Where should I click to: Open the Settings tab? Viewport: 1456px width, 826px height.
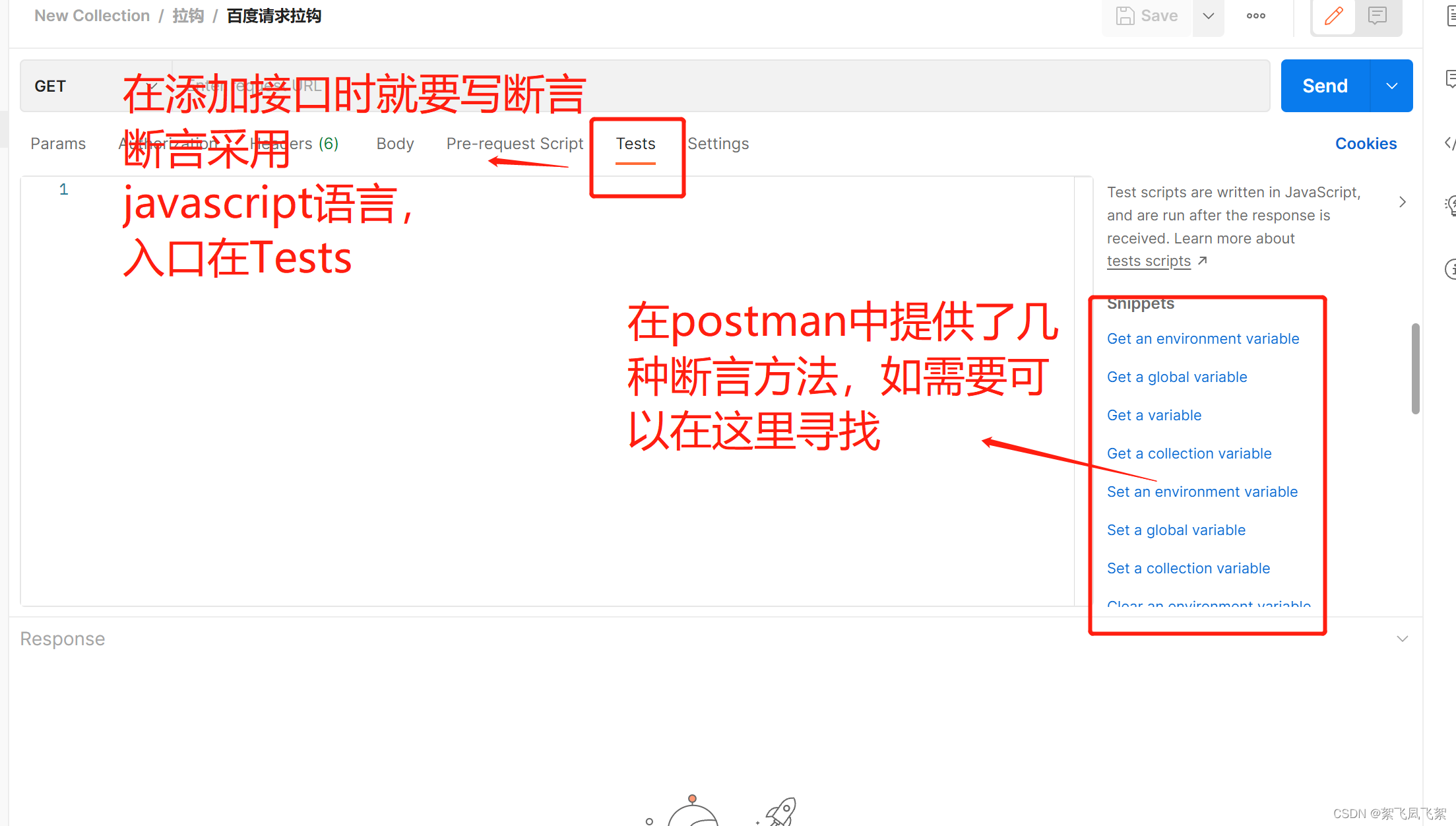tap(718, 144)
